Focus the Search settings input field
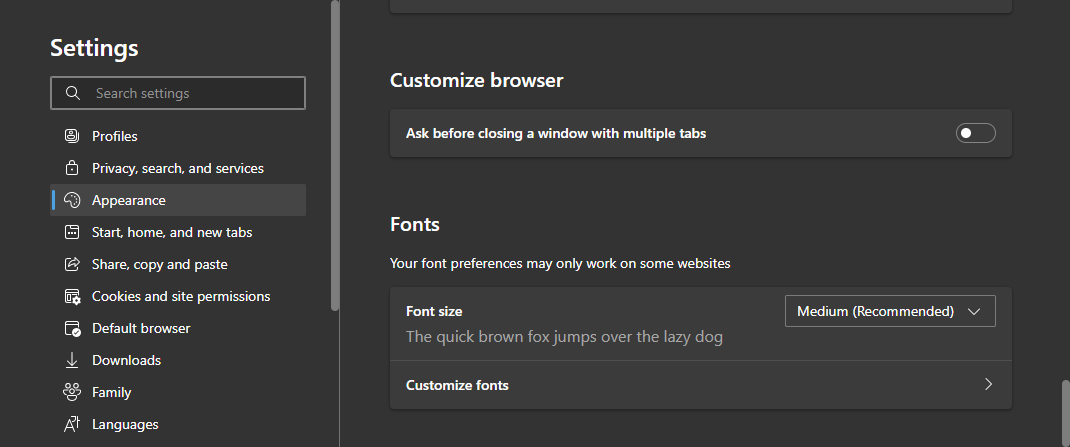Screen dimensions: 1070x447 coord(190,93)
